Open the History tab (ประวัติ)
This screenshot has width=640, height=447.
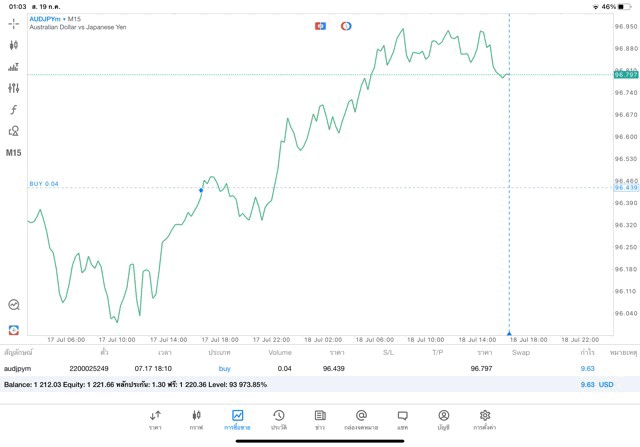pos(278,419)
